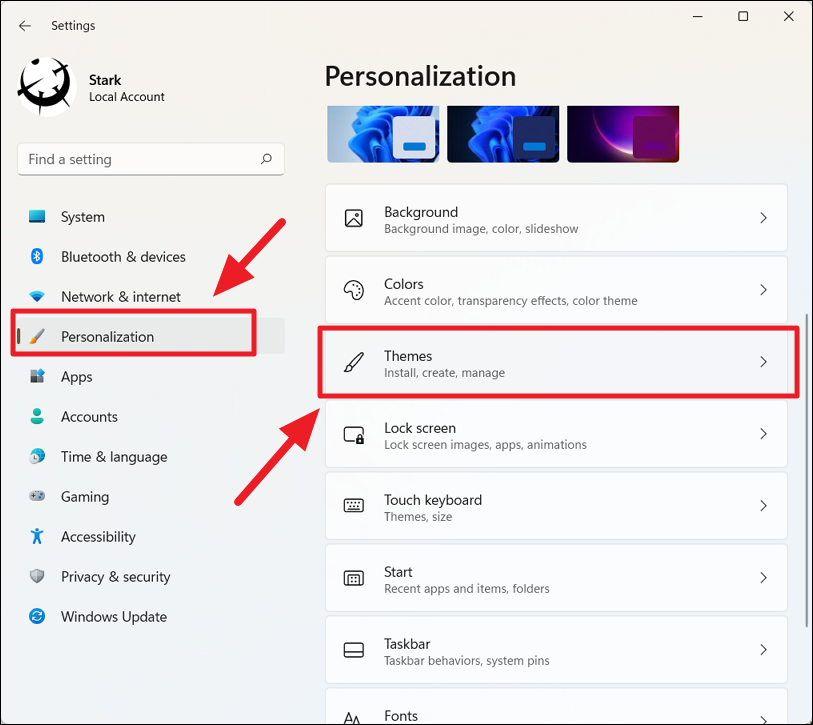Open Touch keyboard settings

[556, 506]
